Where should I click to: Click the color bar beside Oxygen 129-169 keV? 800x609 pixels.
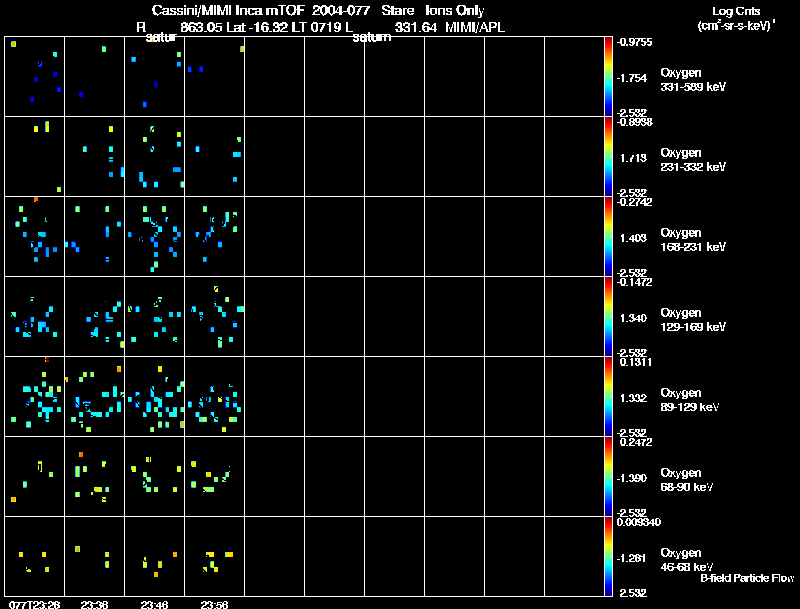pyautogui.click(x=608, y=317)
